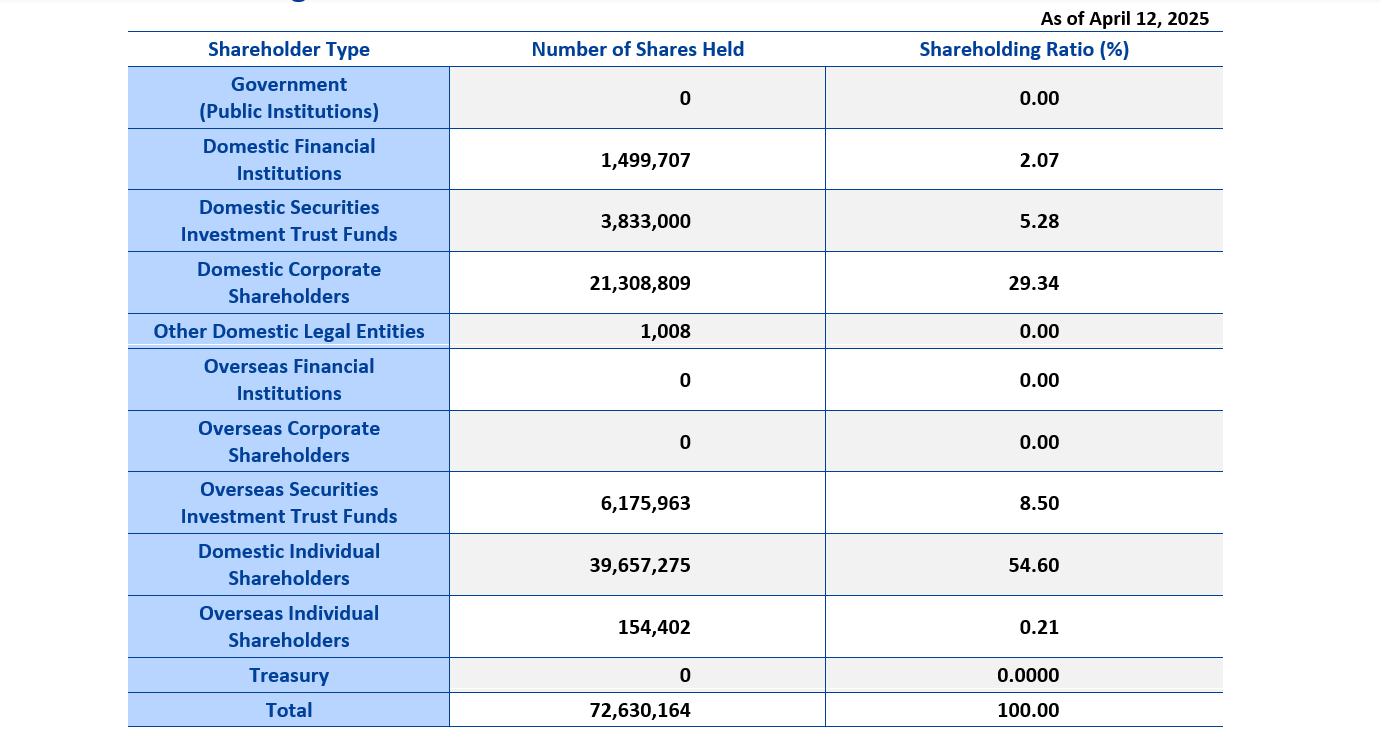
Task: Select the Treasury row label
Action: (x=288, y=675)
